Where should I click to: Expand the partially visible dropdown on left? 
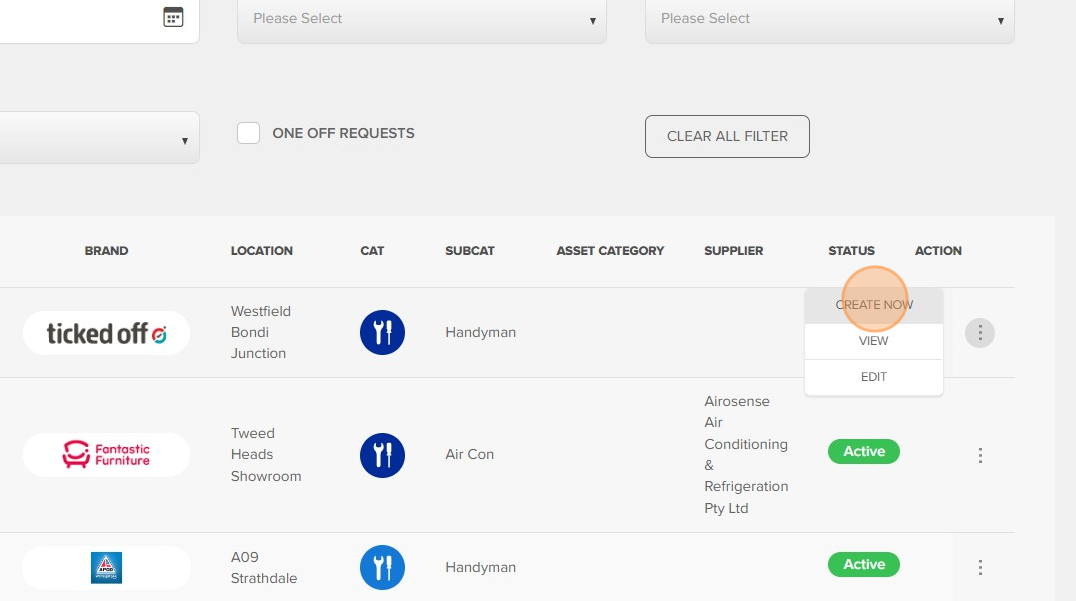pos(100,138)
